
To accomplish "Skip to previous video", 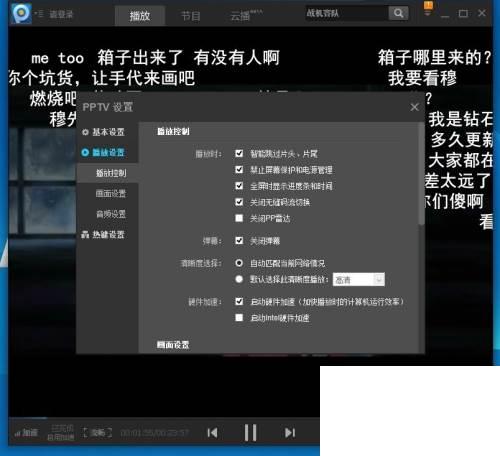I will pyautogui.click(x=212, y=433).
